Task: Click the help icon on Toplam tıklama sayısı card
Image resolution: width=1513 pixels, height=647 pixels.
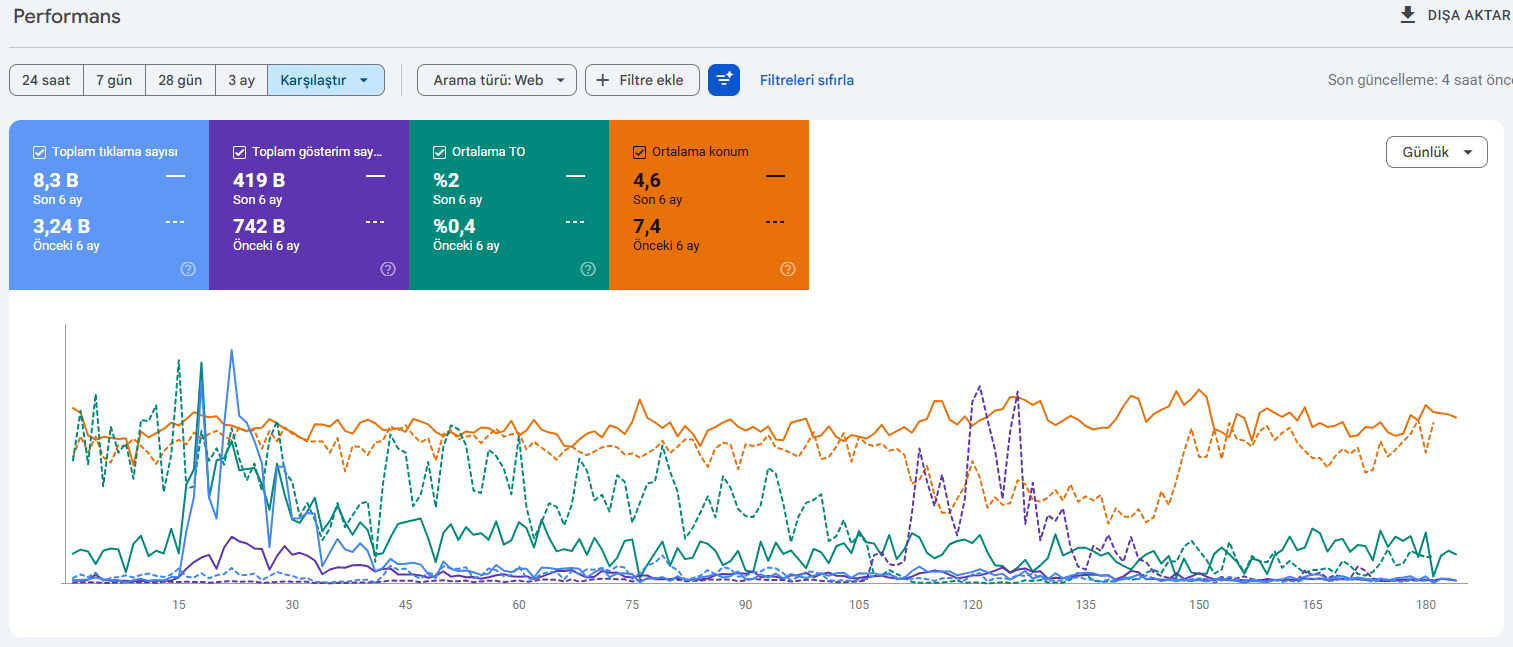Action: 188,269
